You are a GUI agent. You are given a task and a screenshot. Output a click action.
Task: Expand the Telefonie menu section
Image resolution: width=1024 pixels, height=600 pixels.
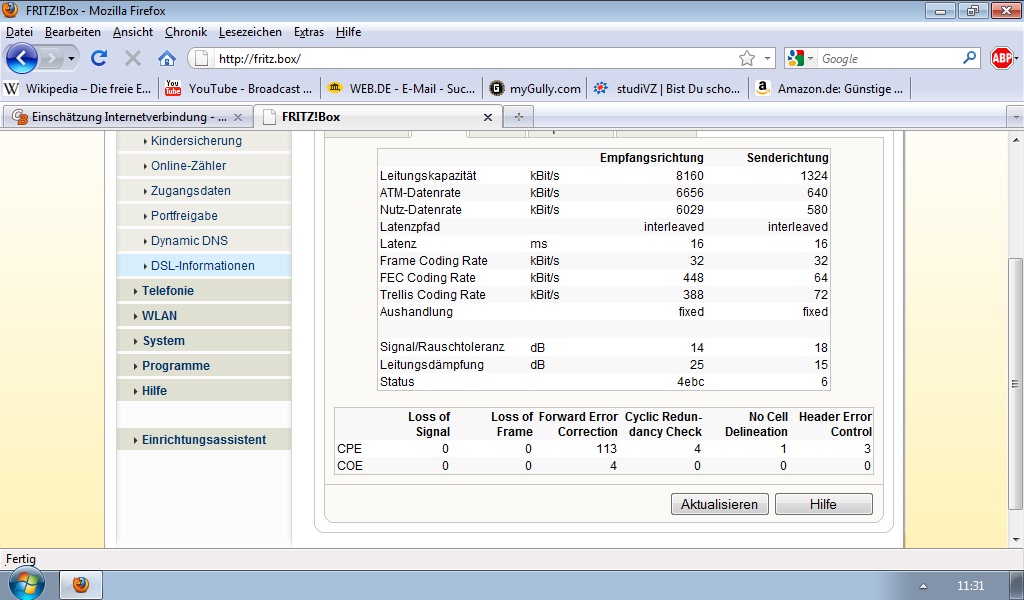pyautogui.click(x=167, y=291)
